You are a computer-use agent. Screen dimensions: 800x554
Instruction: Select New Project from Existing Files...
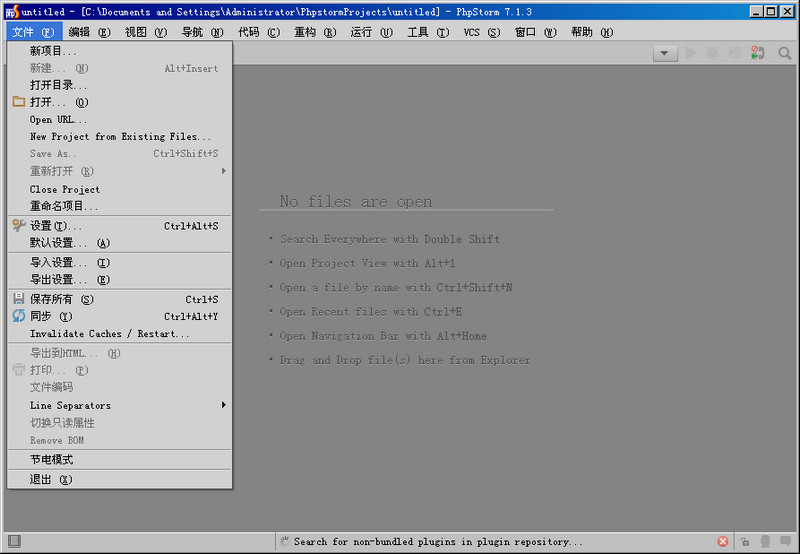120,137
